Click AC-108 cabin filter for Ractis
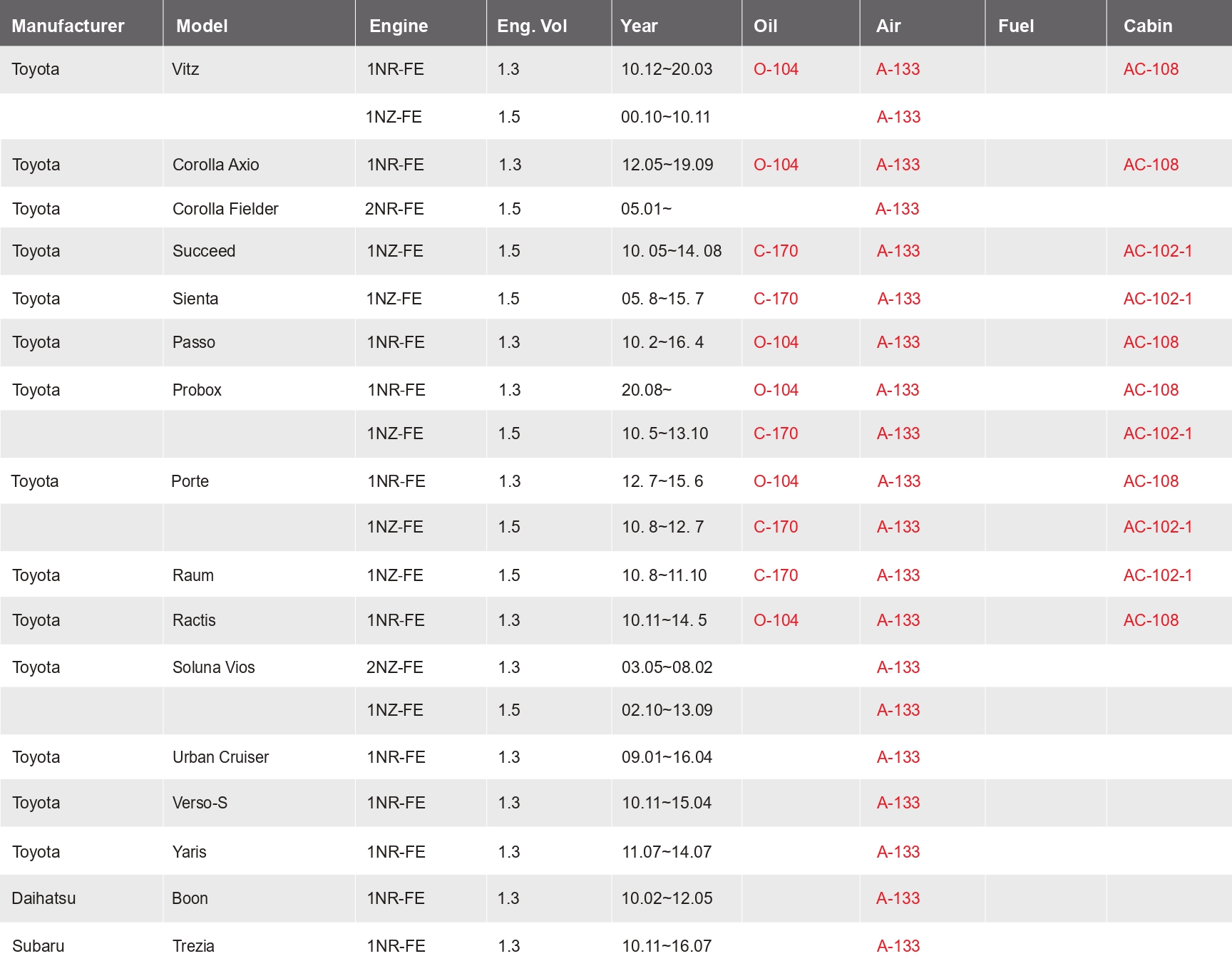This screenshot has width=1232, height=976. tap(1151, 620)
